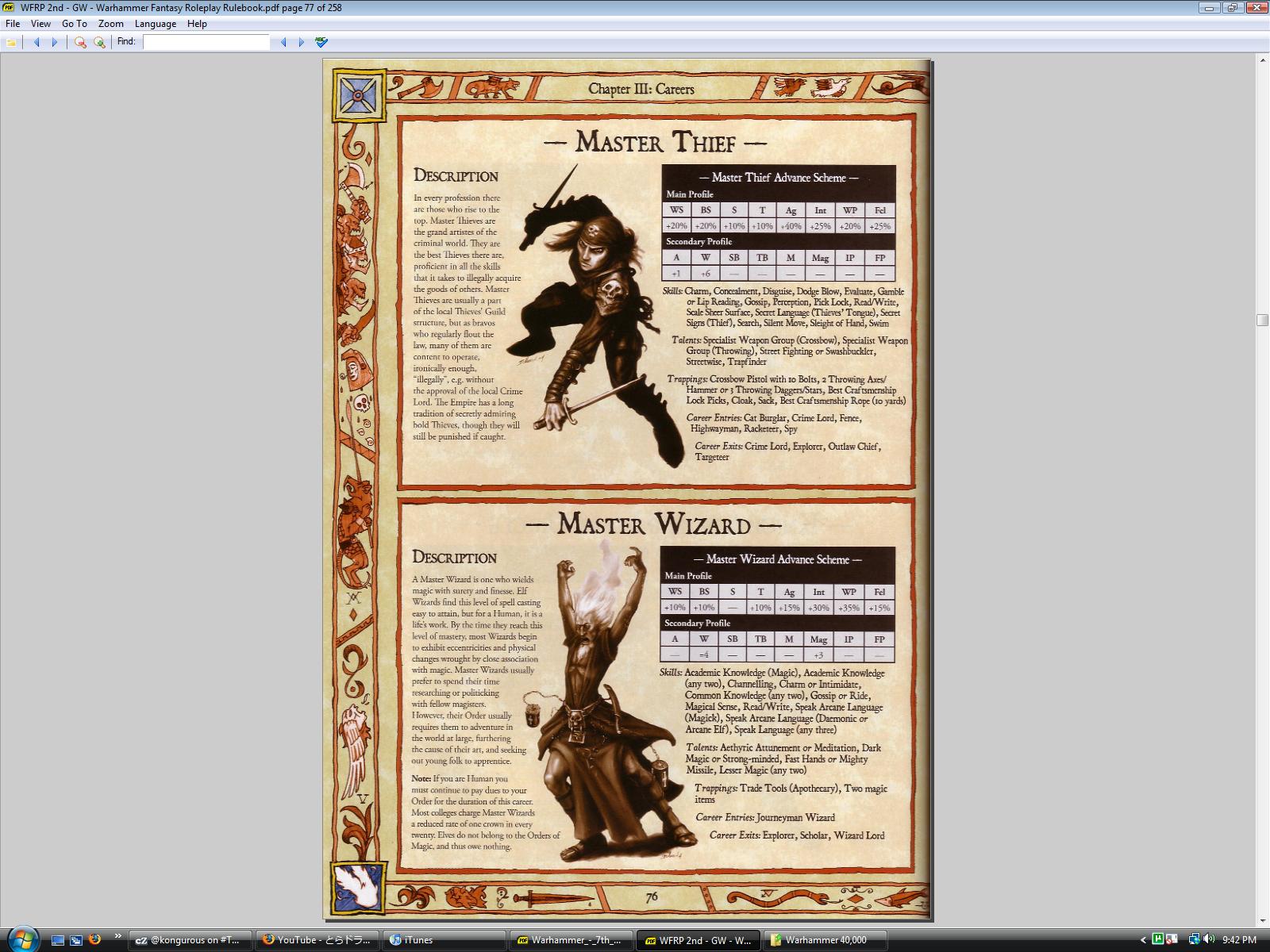1270x952 pixels.
Task: Open the Zoom menu
Action: coord(110,24)
